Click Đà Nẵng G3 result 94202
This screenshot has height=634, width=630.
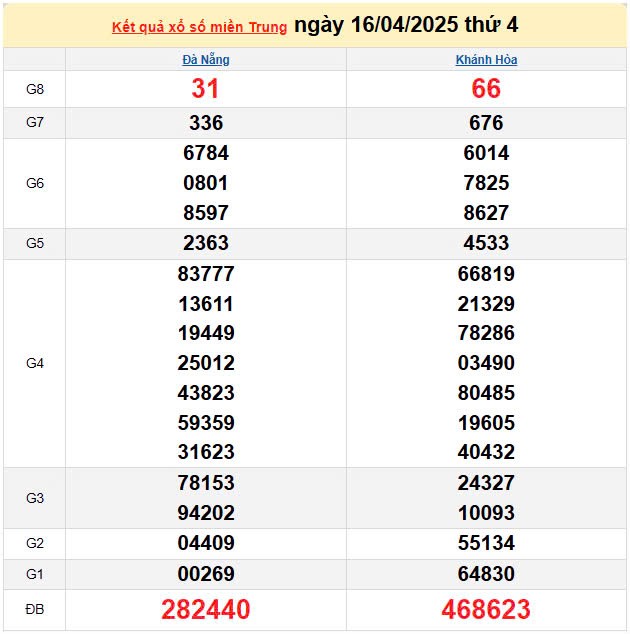(x=206, y=513)
